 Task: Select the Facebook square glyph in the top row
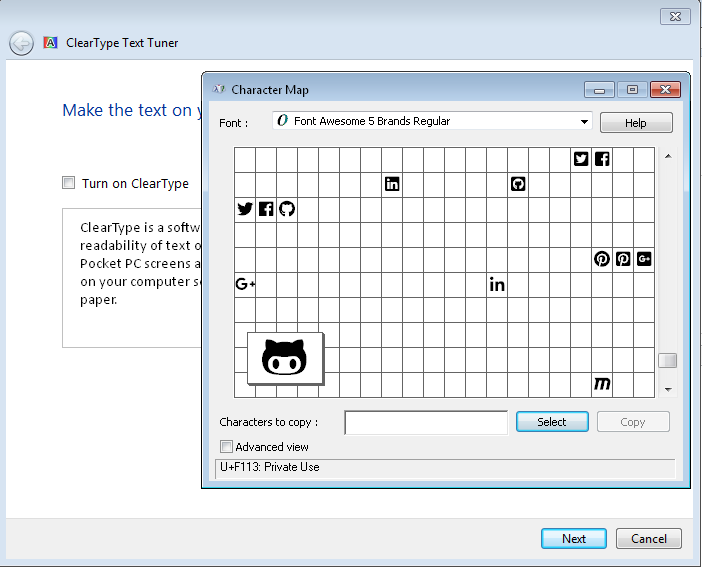point(602,159)
